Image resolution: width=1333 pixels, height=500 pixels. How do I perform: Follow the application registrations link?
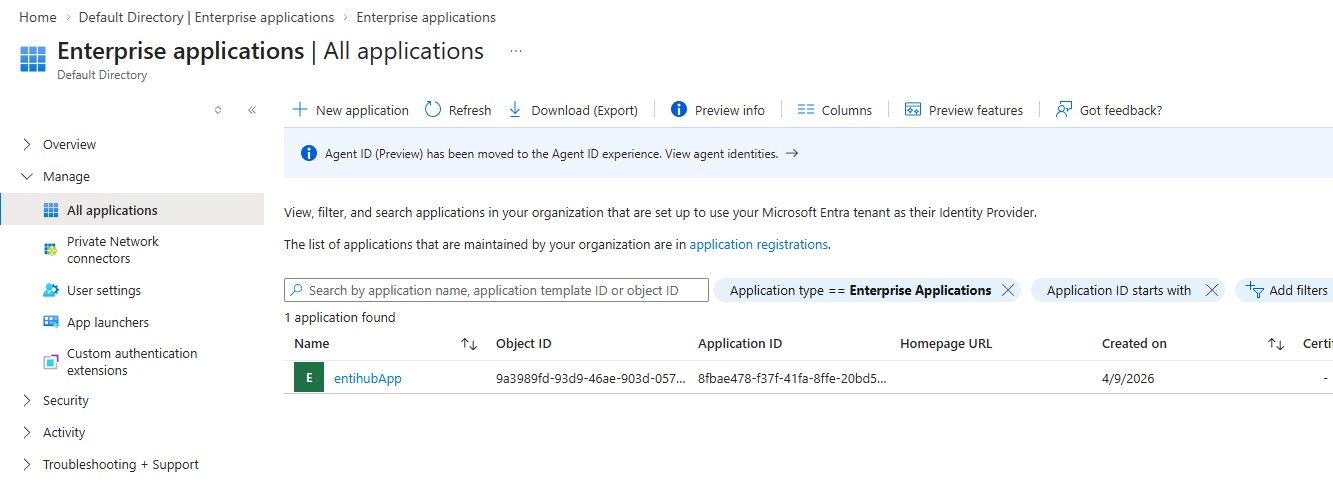coord(759,244)
